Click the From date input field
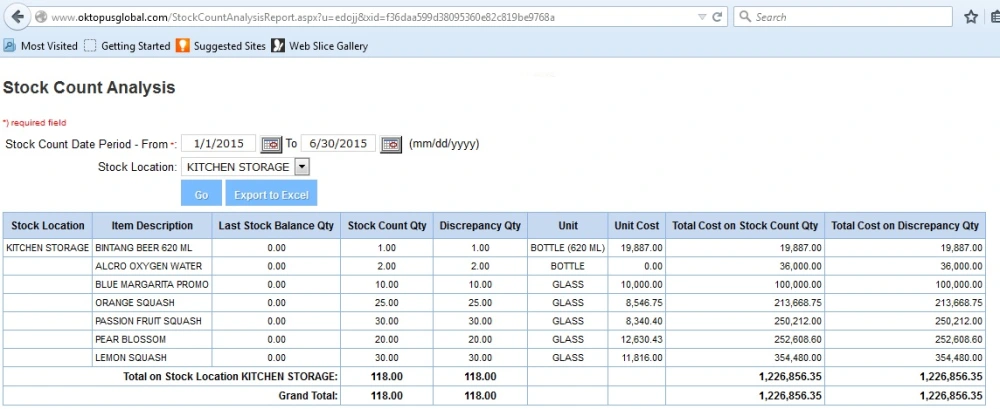This screenshot has height=409, width=1000. 218,144
